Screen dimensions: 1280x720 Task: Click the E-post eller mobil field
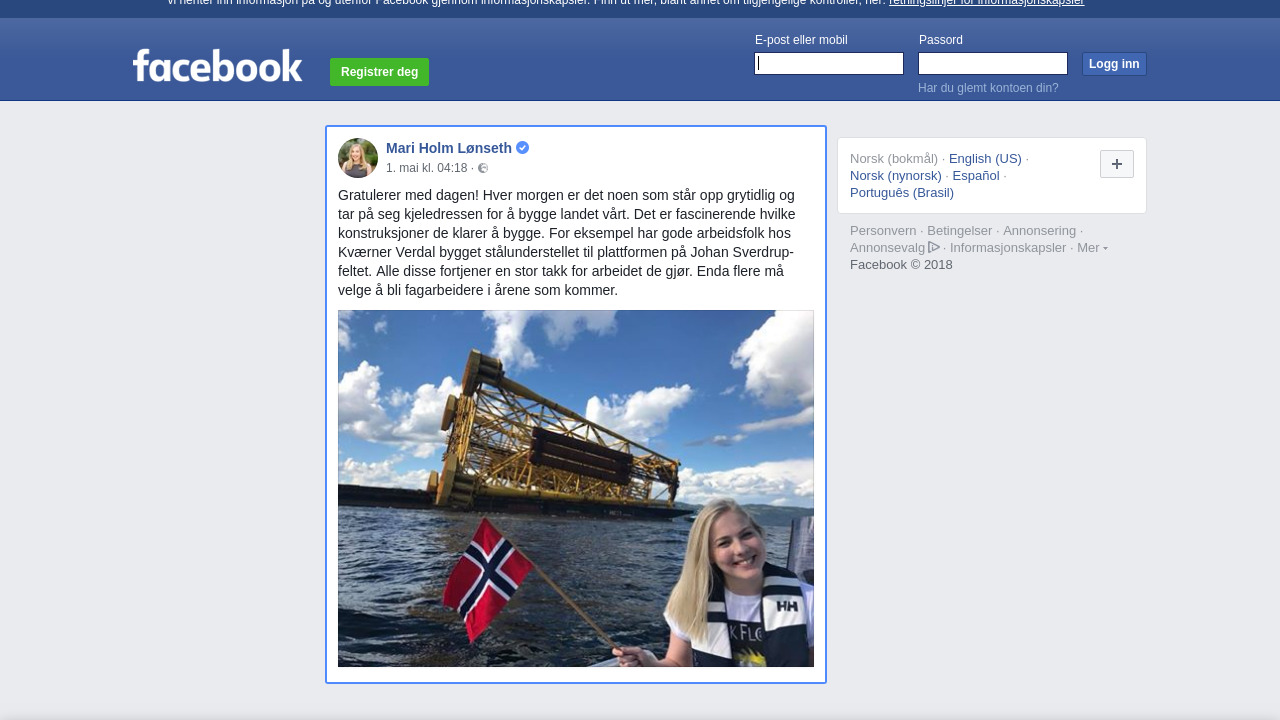pos(829,64)
